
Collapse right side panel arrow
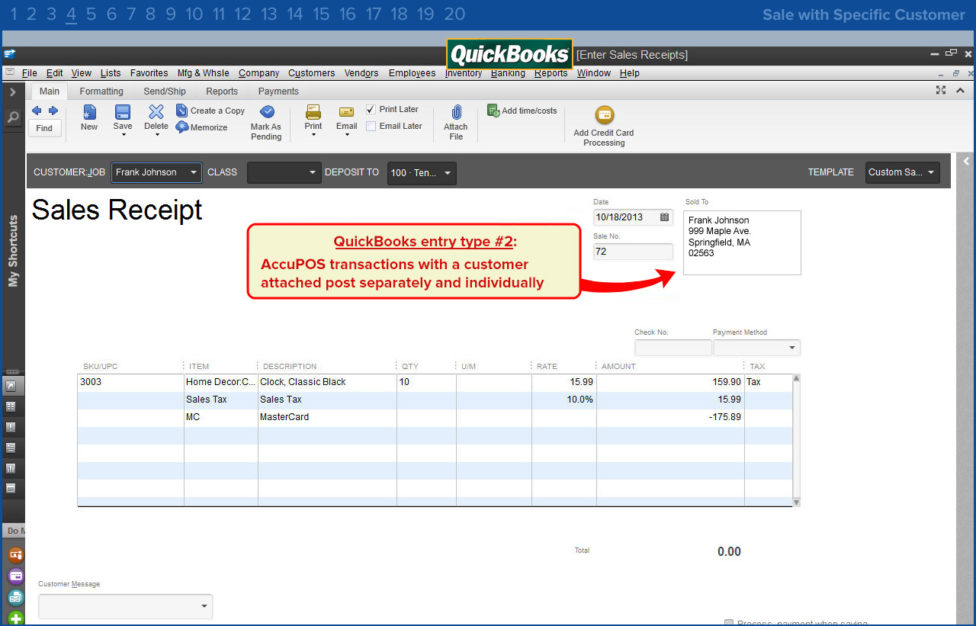coord(966,161)
